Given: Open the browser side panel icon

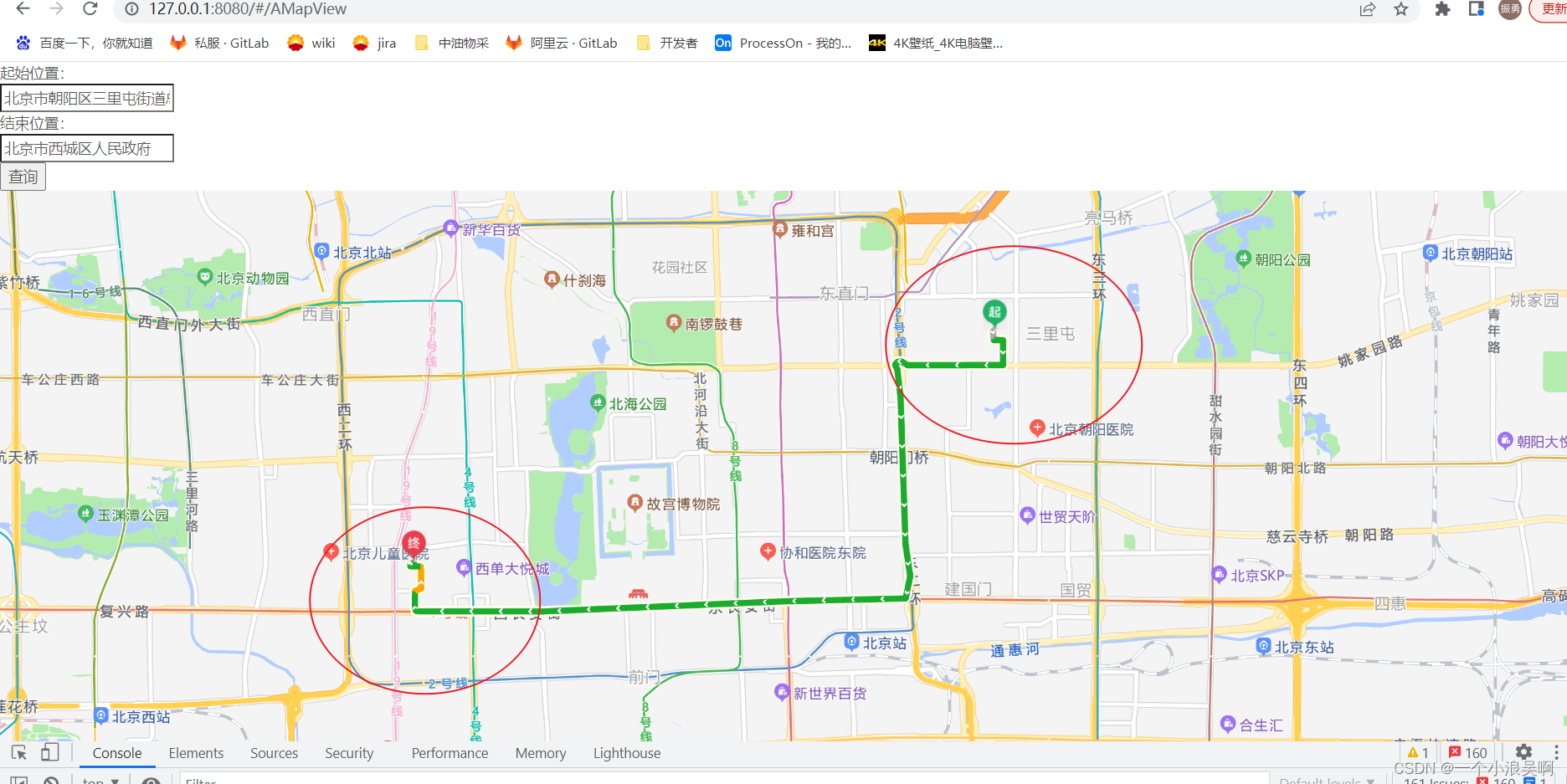Looking at the screenshot, I should pos(1477,9).
